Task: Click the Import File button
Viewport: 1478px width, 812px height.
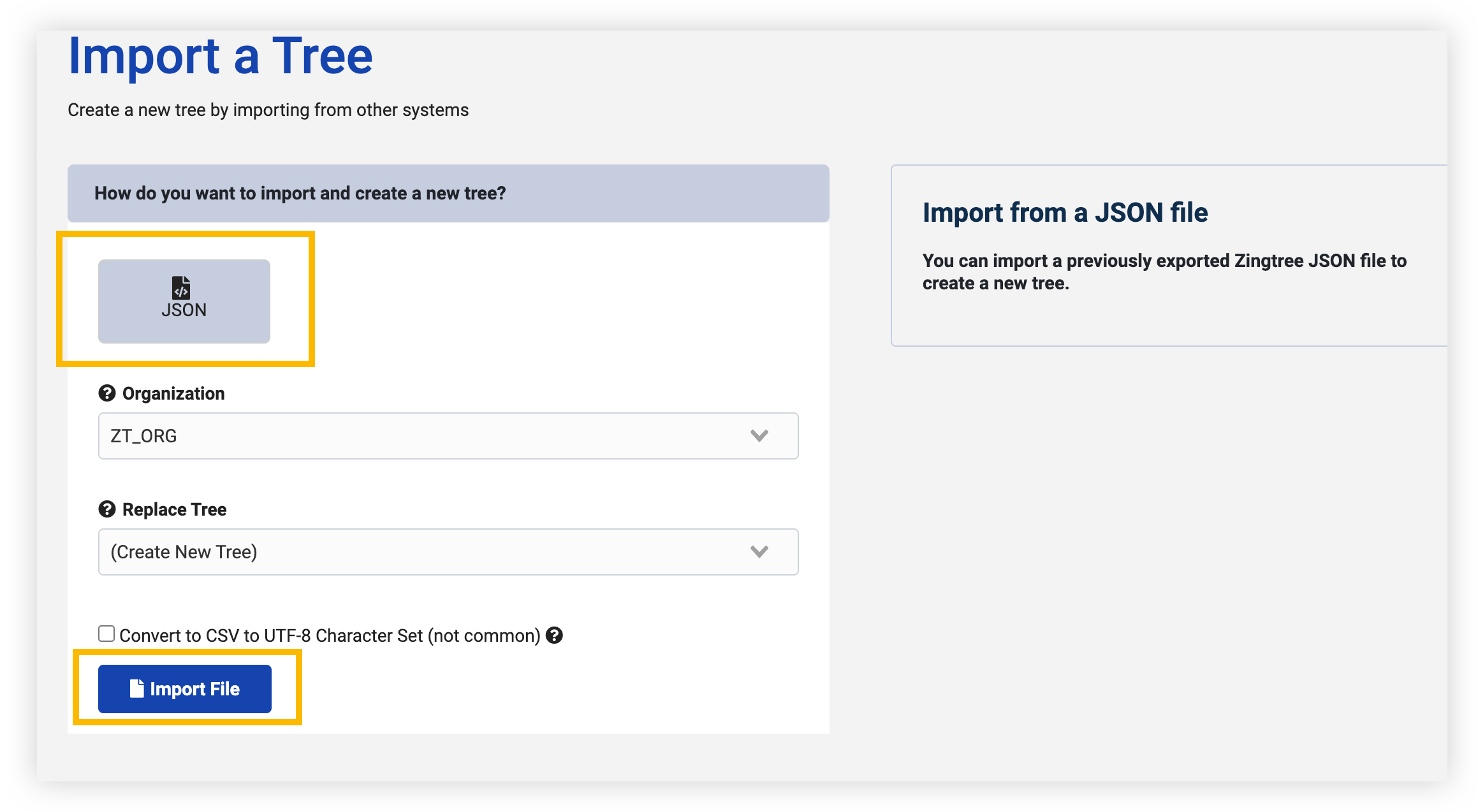Action: (185, 688)
